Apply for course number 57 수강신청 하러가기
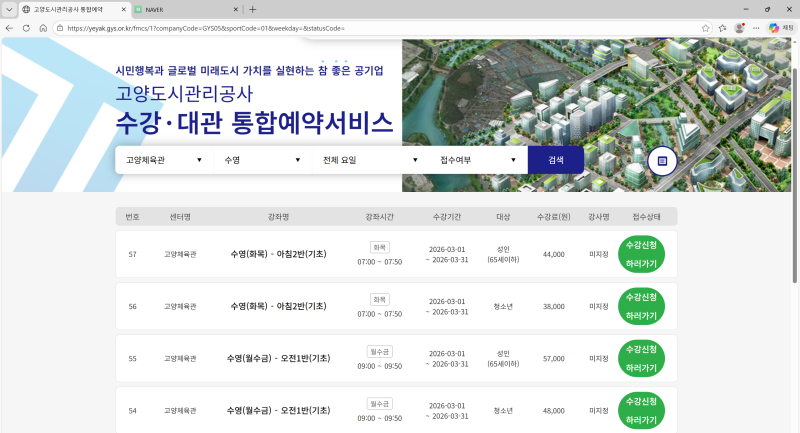This screenshot has width=800, height=433. [641, 254]
